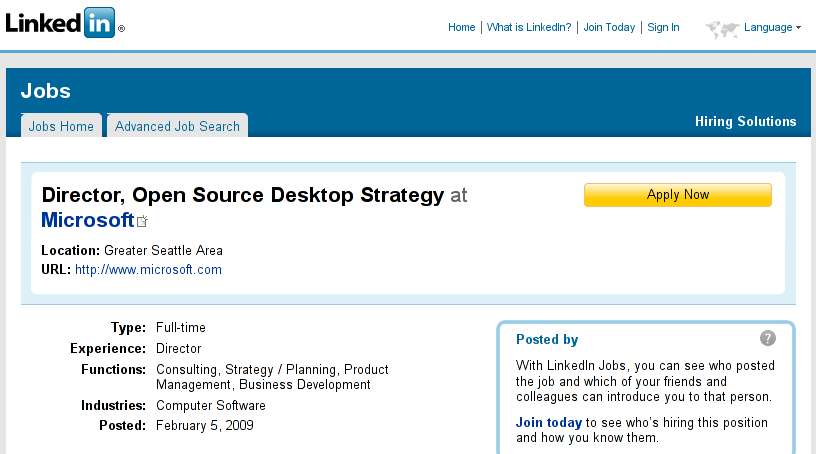Click the external link icon beside Microsoft
The height and width of the screenshot is (454, 816).
pos(143,221)
